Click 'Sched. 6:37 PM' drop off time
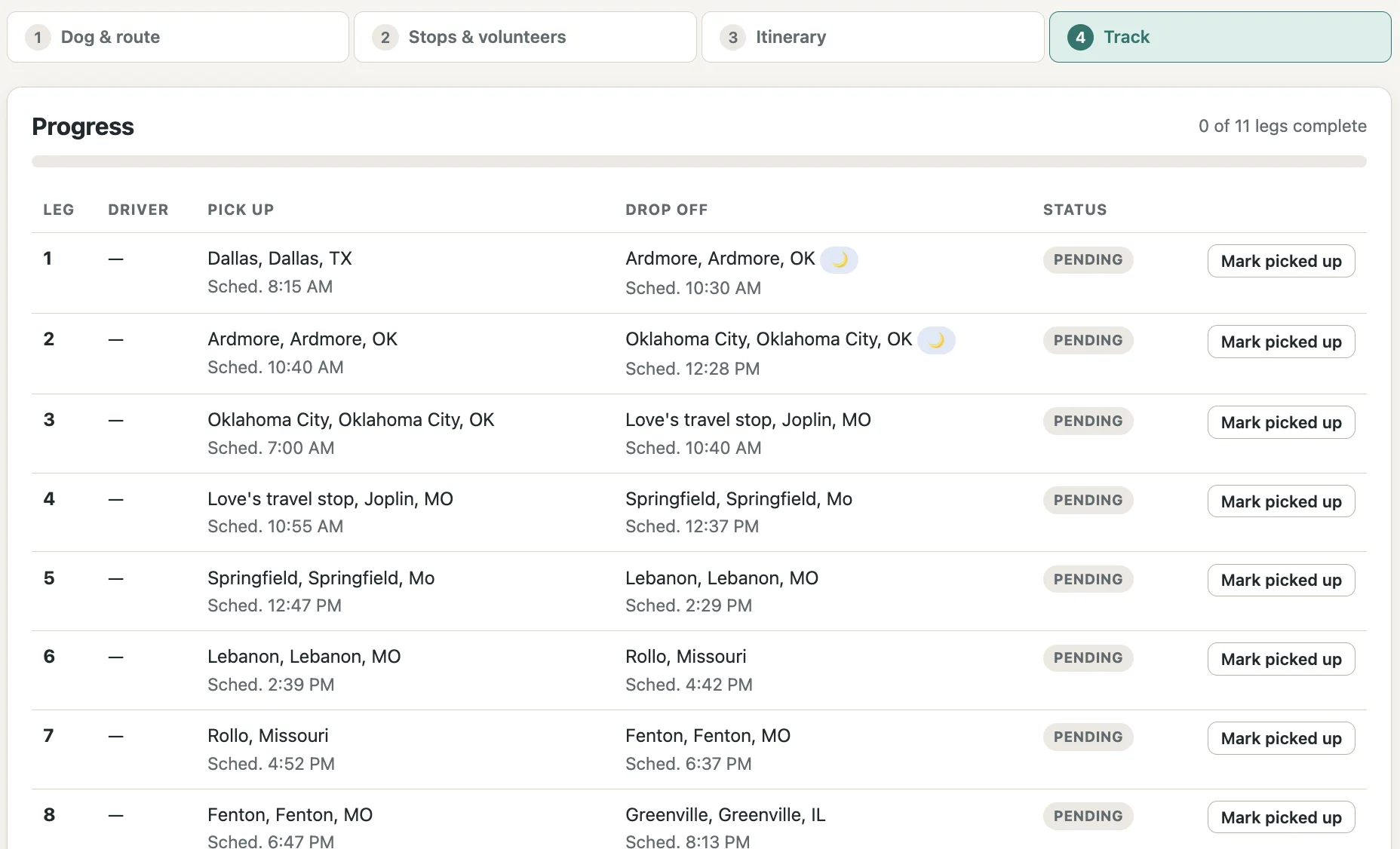The width and height of the screenshot is (1400, 849). tap(689, 764)
